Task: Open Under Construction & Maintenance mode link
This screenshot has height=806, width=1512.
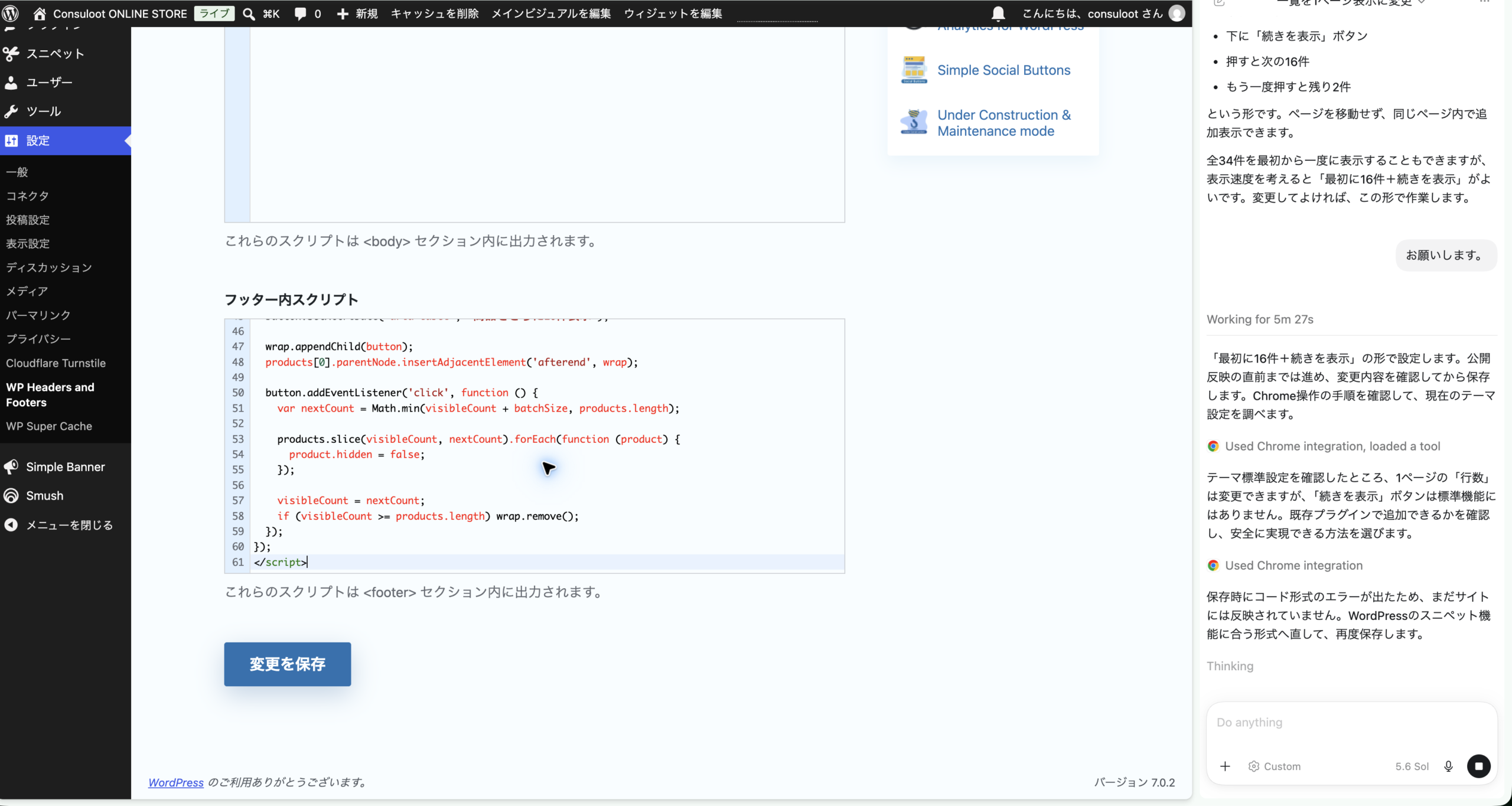Action: pyautogui.click(x=1004, y=123)
